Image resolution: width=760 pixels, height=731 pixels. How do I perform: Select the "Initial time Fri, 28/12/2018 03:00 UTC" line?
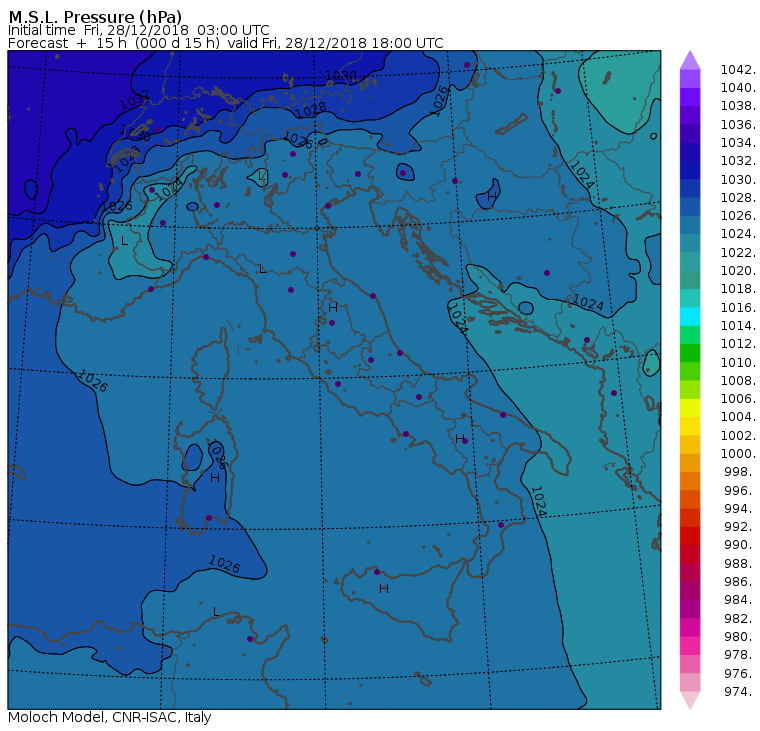tap(139, 30)
